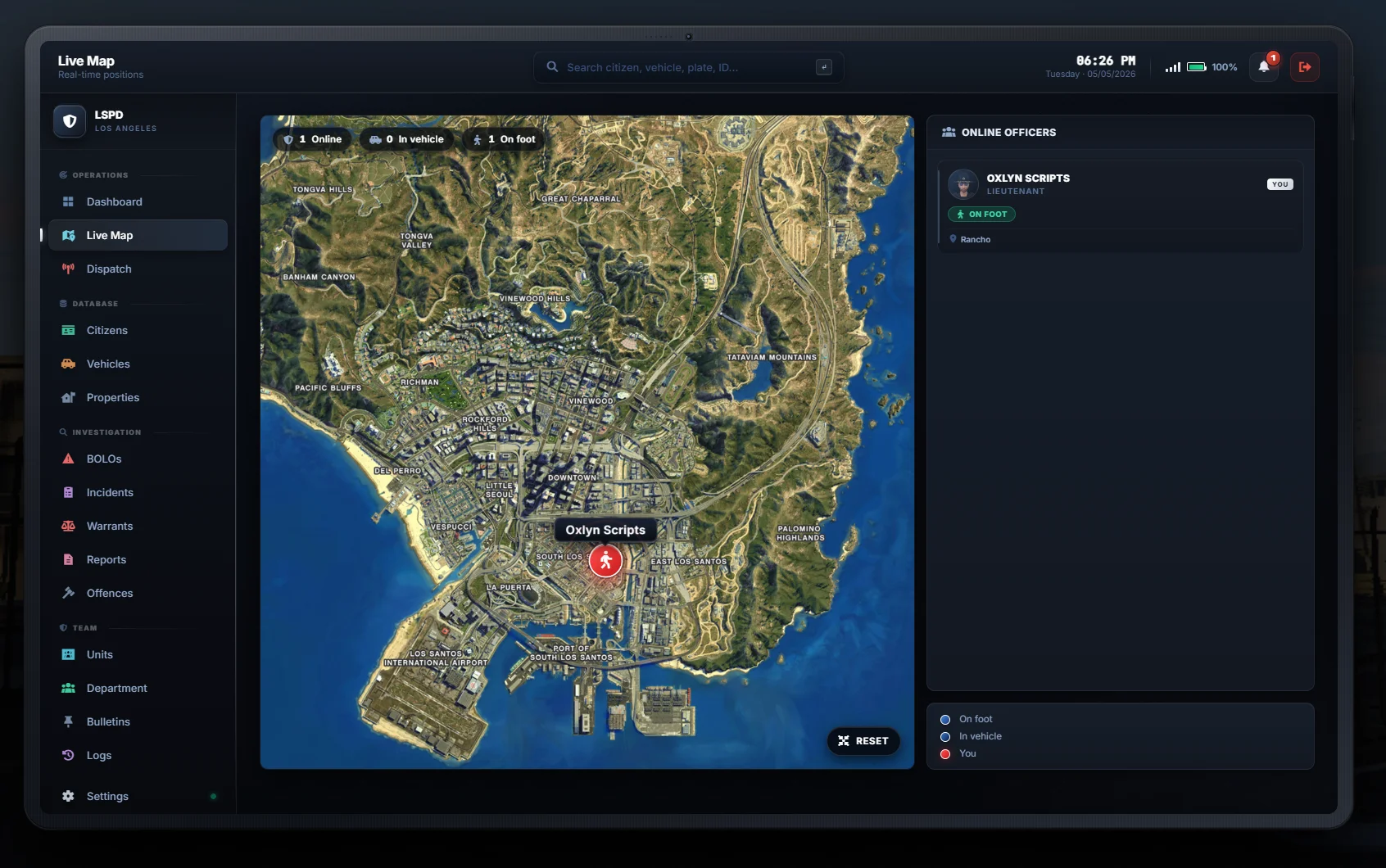Screen dimensions: 1386x868
Task: Select Live Map in sidebar
Action: click(138, 235)
